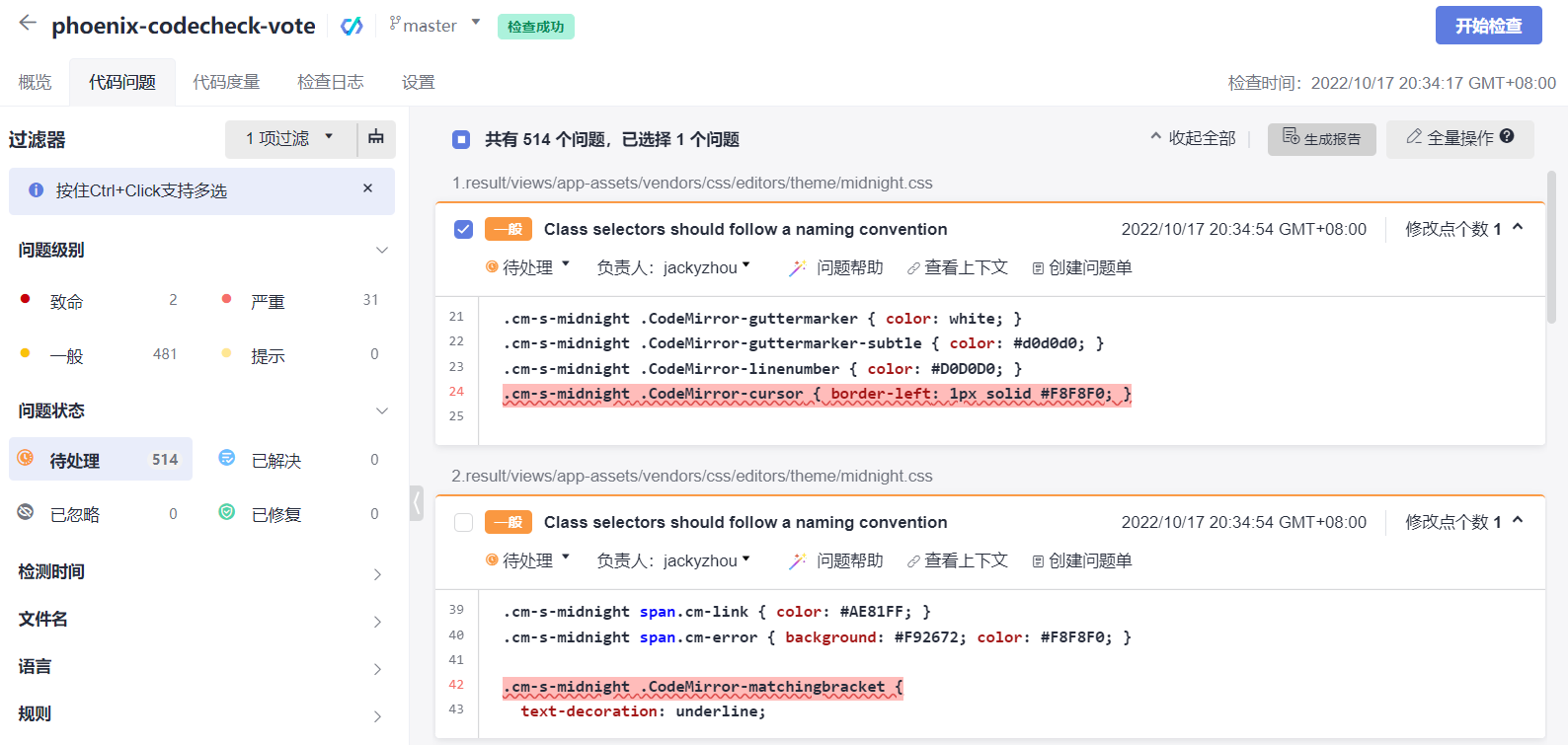Collapse the filter side panel handle

pyautogui.click(x=417, y=502)
